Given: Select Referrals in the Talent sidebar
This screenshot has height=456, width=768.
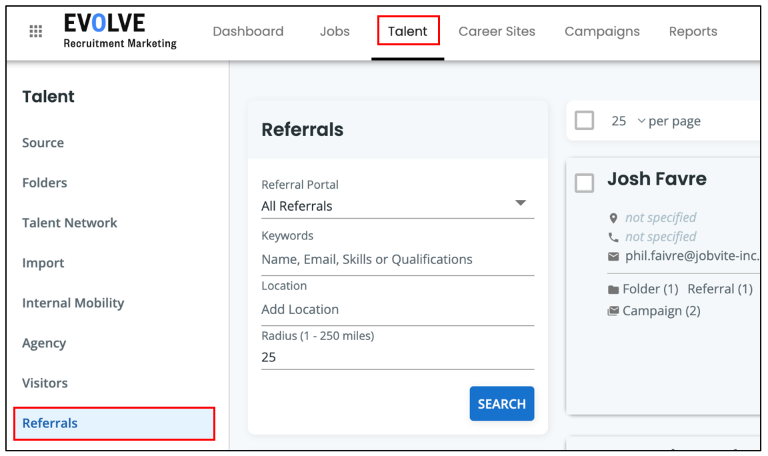Looking at the screenshot, I should (114, 423).
